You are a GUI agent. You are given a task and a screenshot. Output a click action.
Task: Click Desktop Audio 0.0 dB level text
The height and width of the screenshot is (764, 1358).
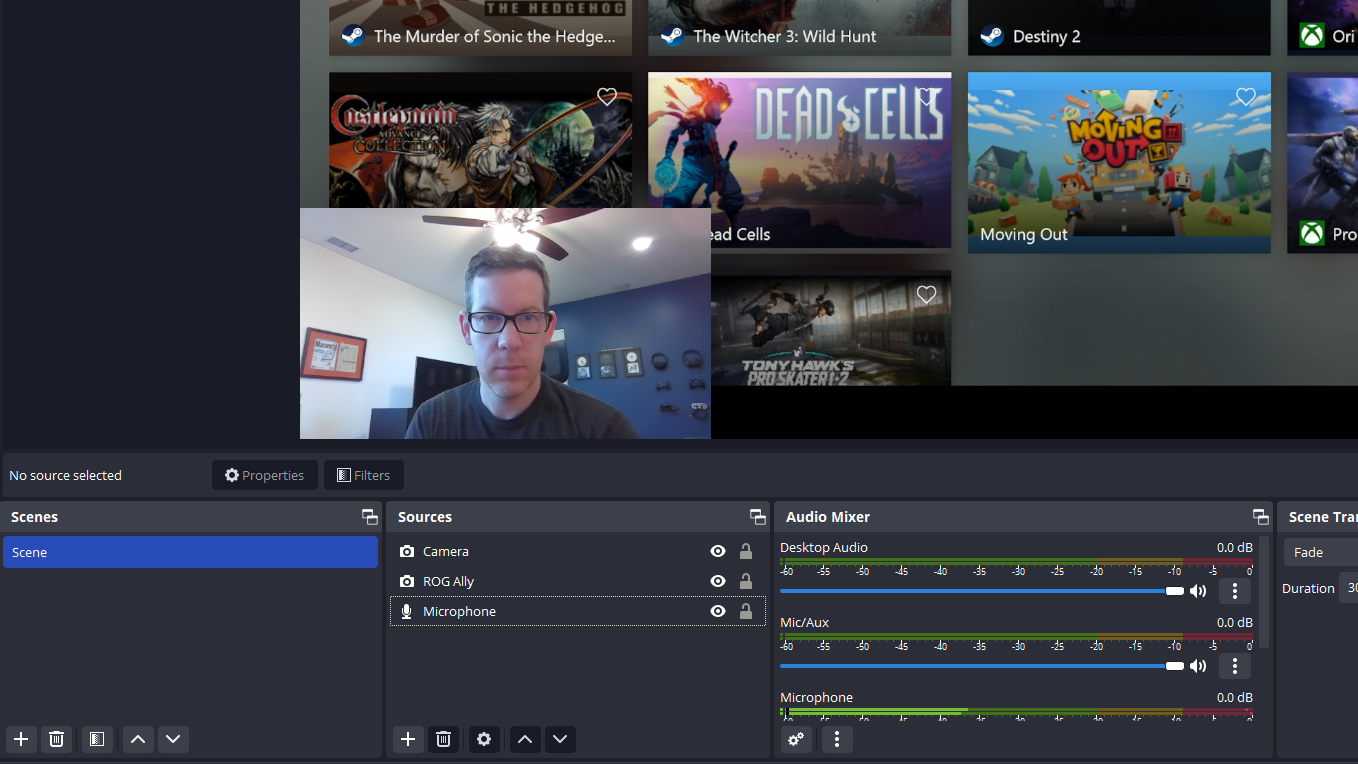click(x=1234, y=547)
